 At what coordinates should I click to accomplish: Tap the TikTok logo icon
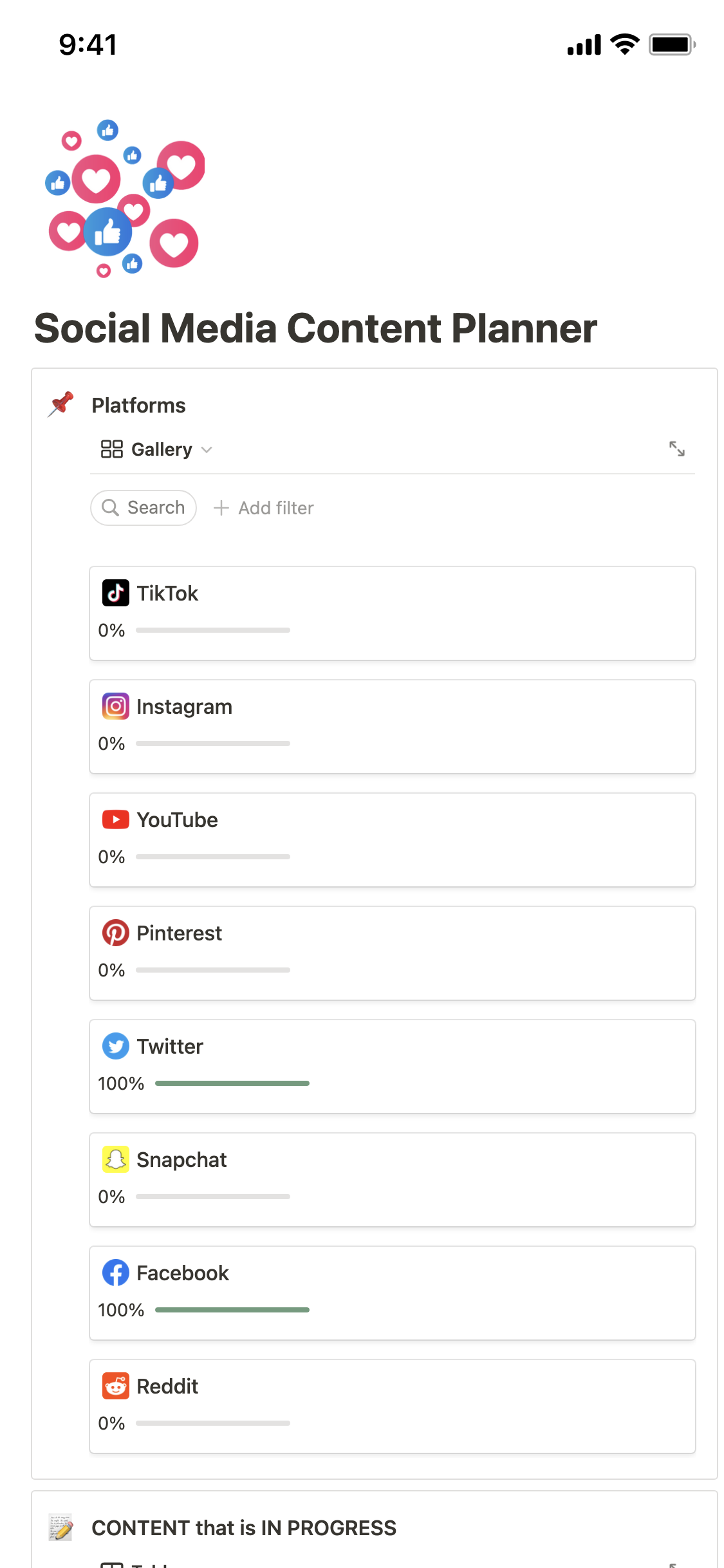click(x=115, y=593)
